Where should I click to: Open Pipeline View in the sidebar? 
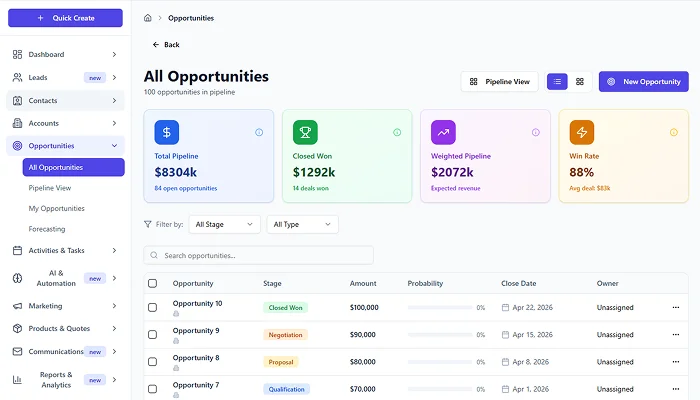click(x=50, y=188)
